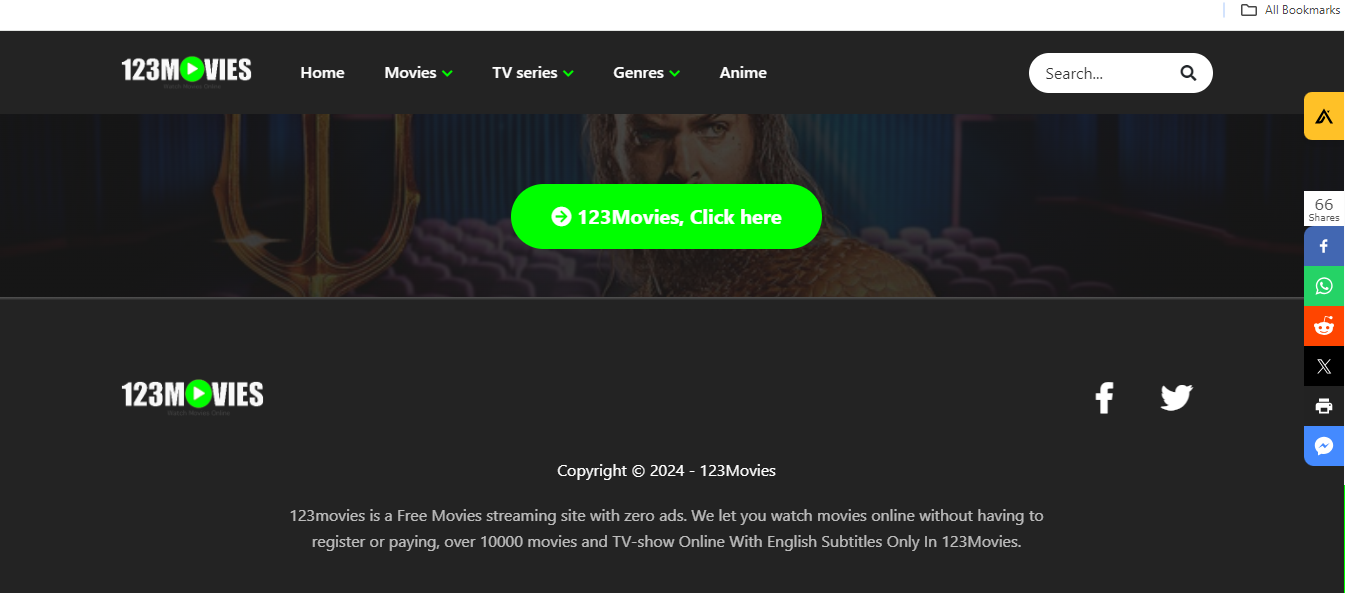Go to the Home page
This screenshot has width=1345, height=593.
coord(322,73)
